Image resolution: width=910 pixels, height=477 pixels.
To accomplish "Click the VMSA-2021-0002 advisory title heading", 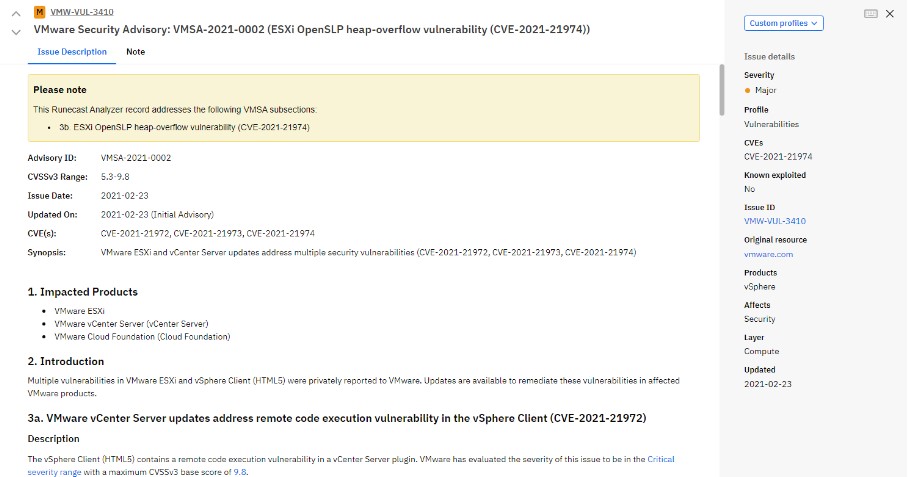I will (x=312, y=30).
